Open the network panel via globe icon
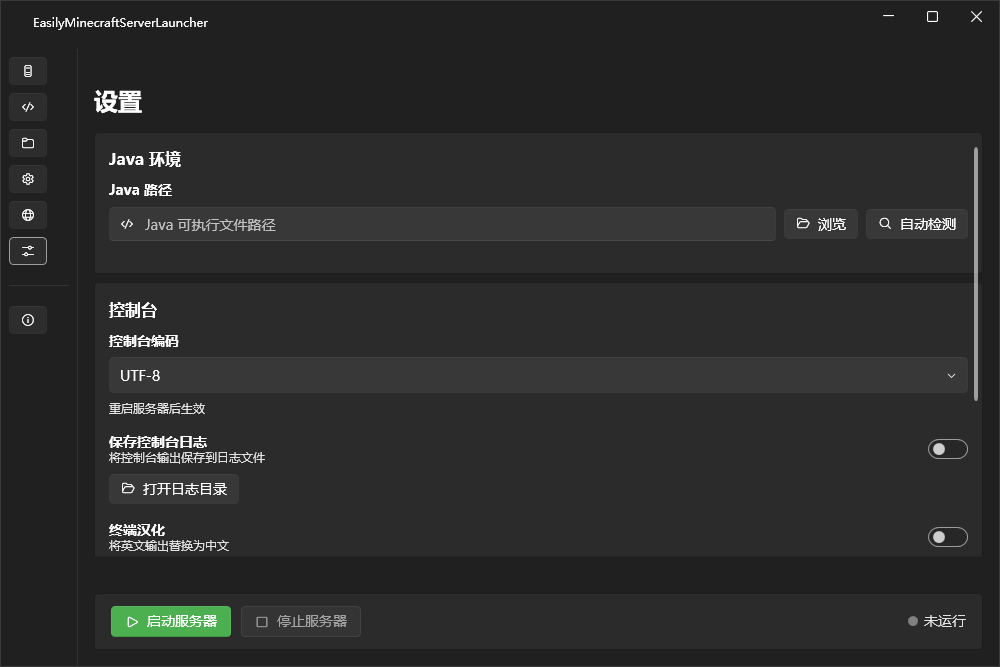Screen dimensions: 1000x667 click(x=27, y=214)
